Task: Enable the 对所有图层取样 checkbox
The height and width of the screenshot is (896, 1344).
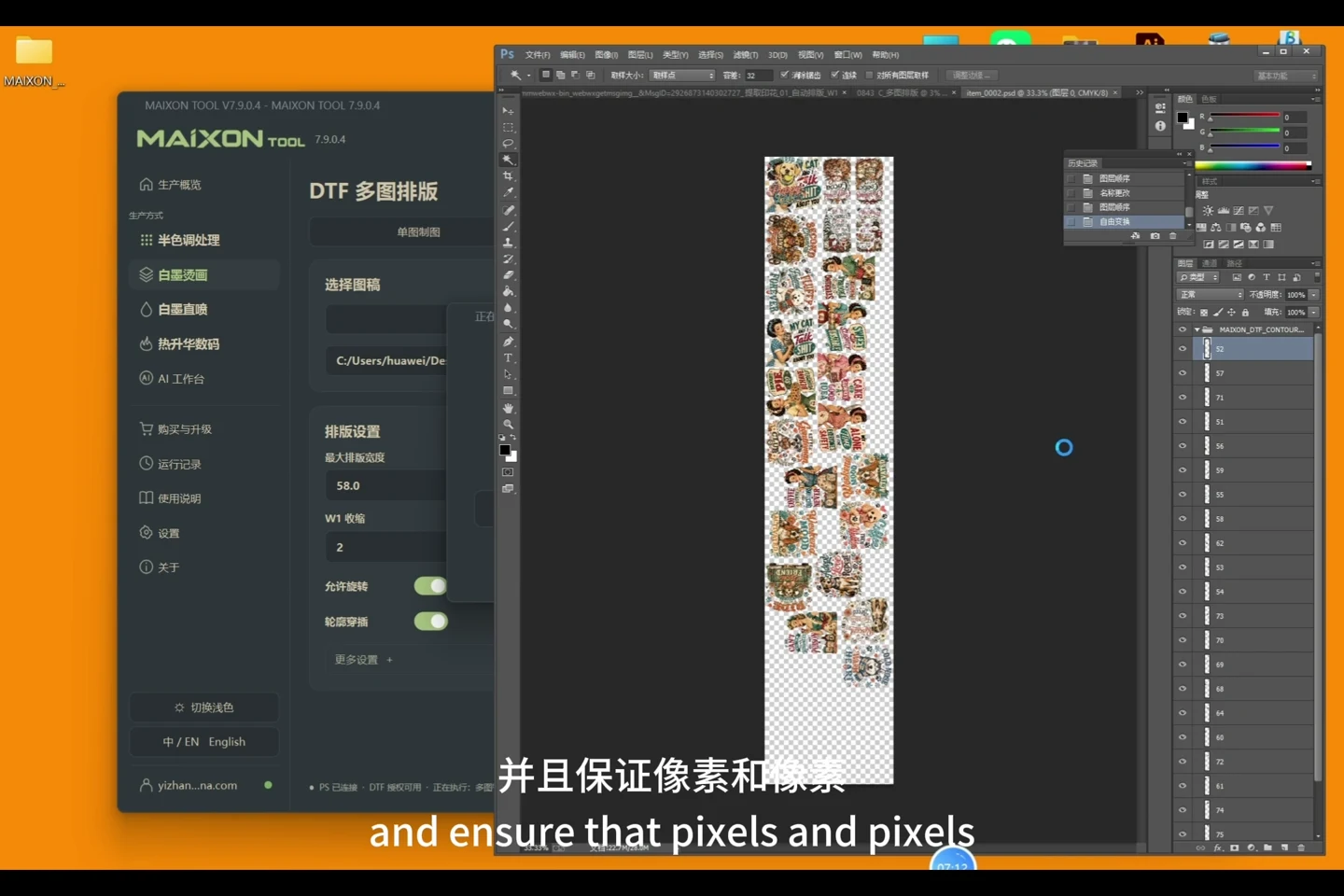Action: (x=869, y=75)
